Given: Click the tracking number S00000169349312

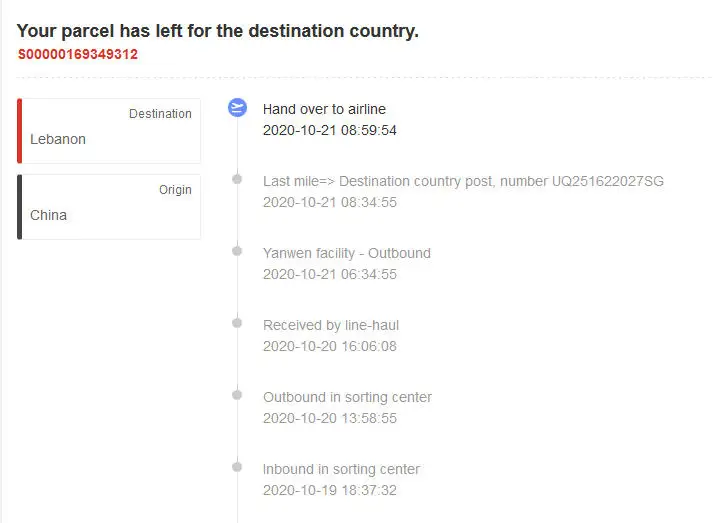Looking at the screenshot, I should (78, 54).
